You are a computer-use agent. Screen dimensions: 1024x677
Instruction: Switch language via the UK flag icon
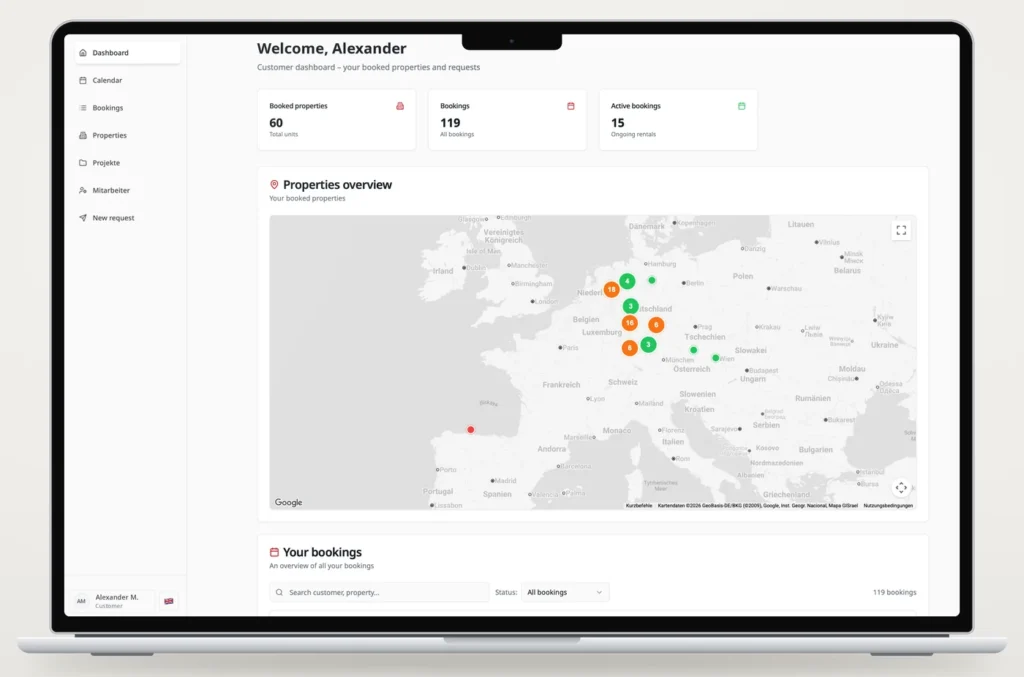pos(168,601)
